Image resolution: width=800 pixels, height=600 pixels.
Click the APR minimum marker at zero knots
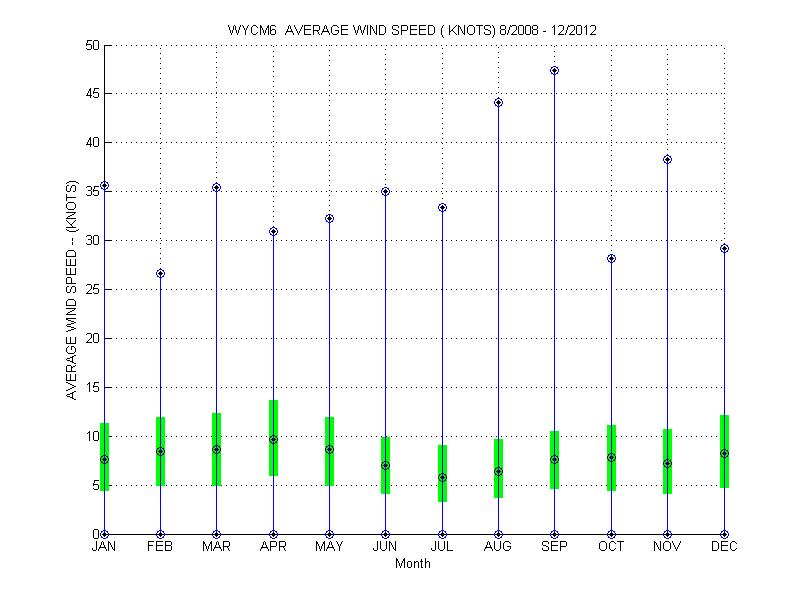(x=273, y=534)
